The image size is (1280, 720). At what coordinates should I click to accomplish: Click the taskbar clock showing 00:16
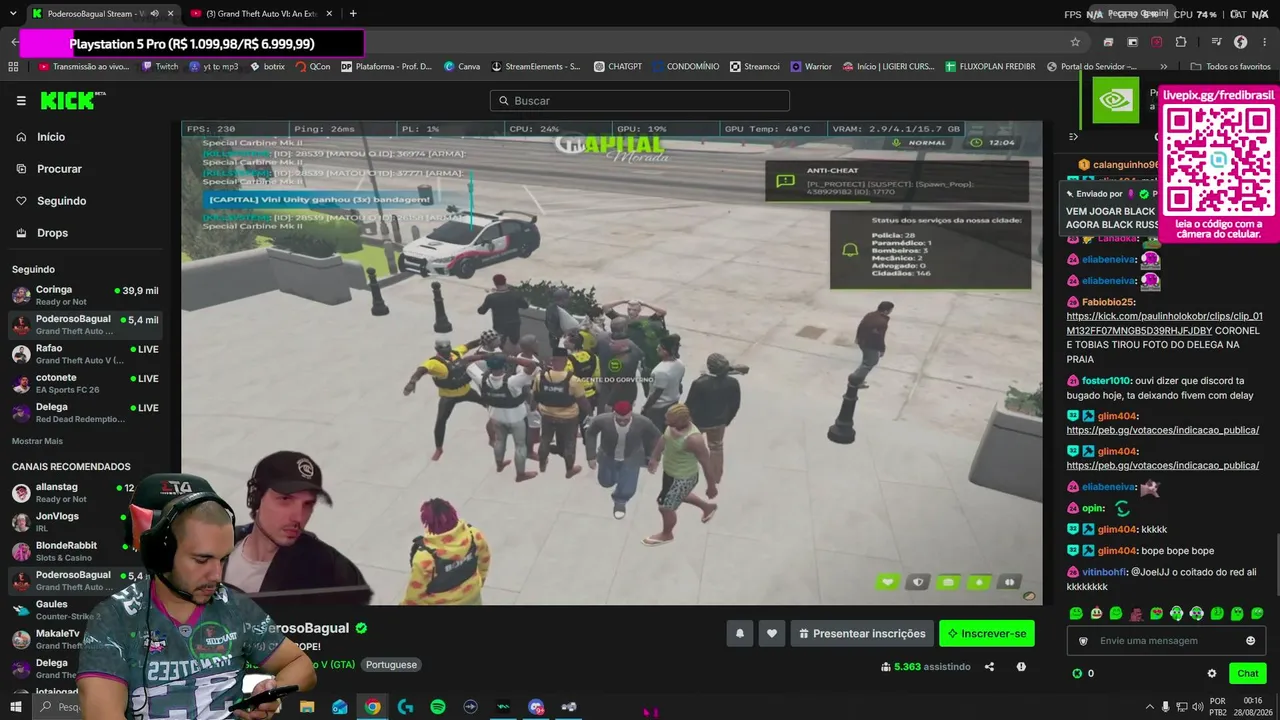1252,707
